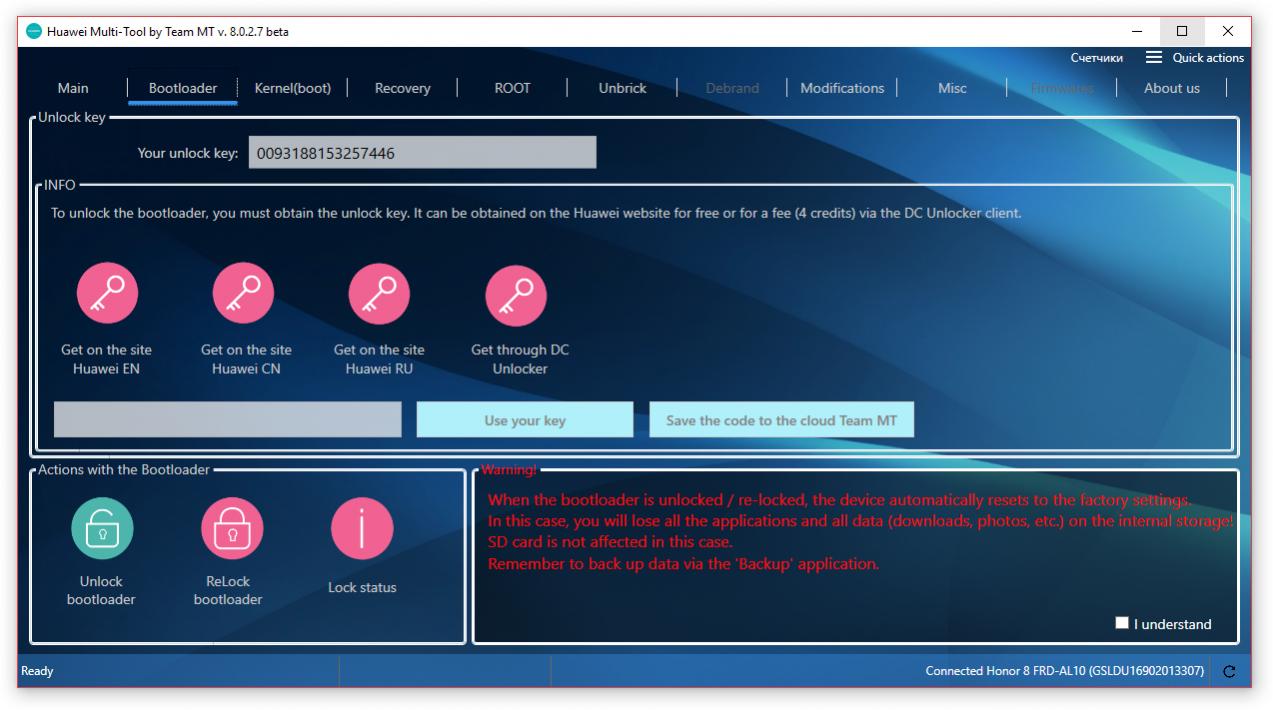Click the Warning! heading label
This screenshot has height=710, width=1273.
point(508,470)
